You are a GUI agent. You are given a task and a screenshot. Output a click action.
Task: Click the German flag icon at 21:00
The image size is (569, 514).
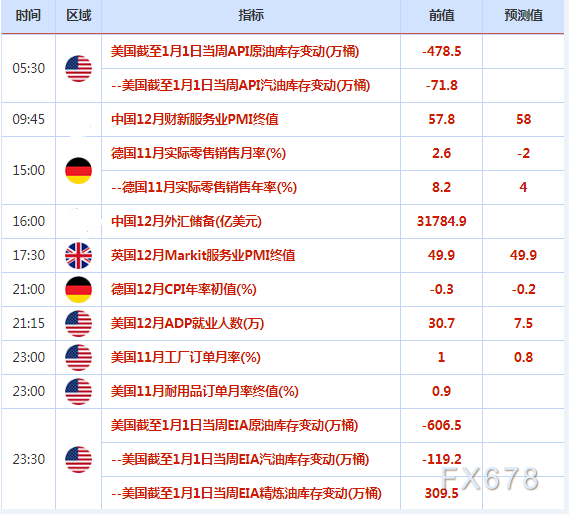pos(78,290)
